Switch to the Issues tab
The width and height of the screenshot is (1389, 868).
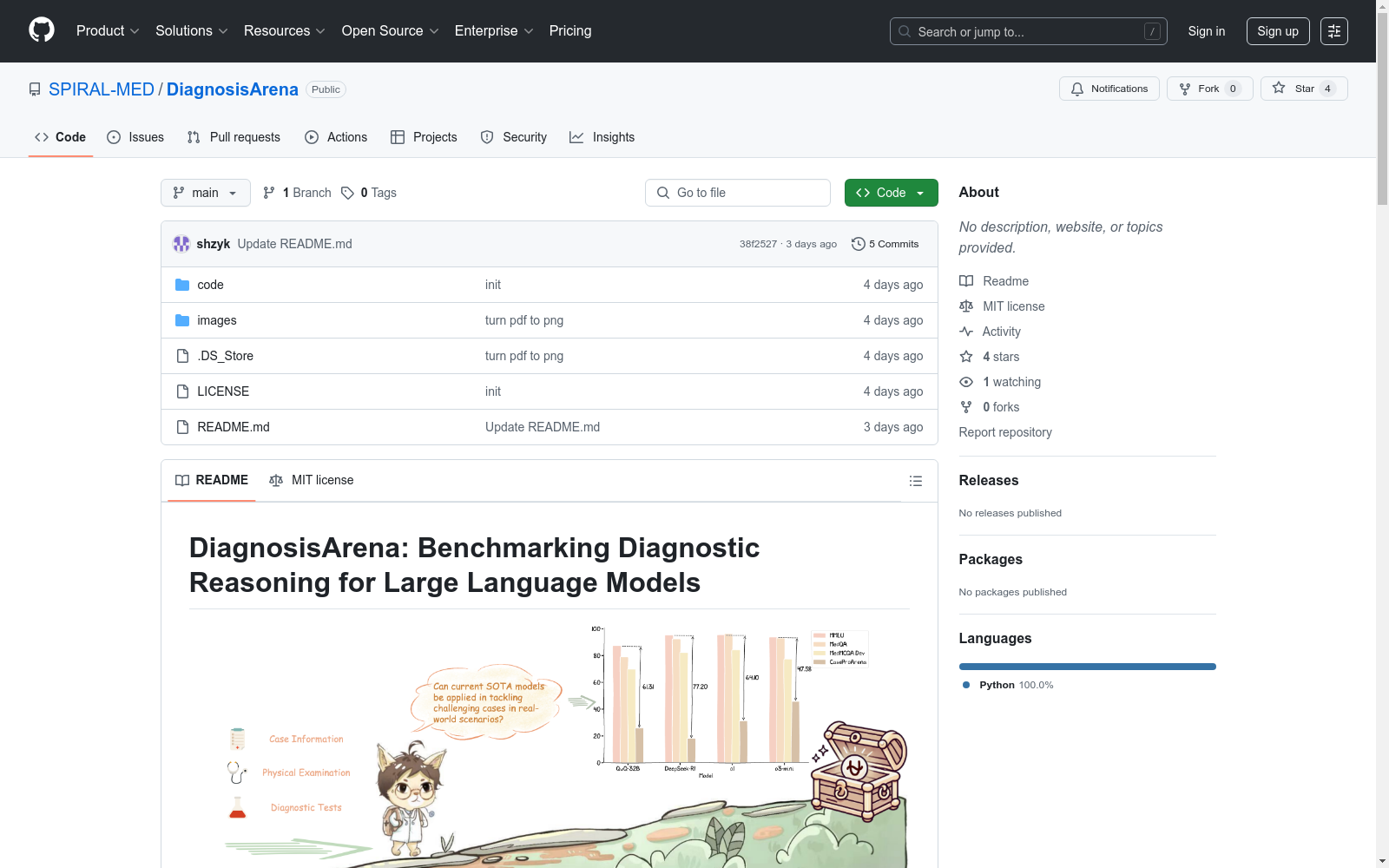point(135,137)
